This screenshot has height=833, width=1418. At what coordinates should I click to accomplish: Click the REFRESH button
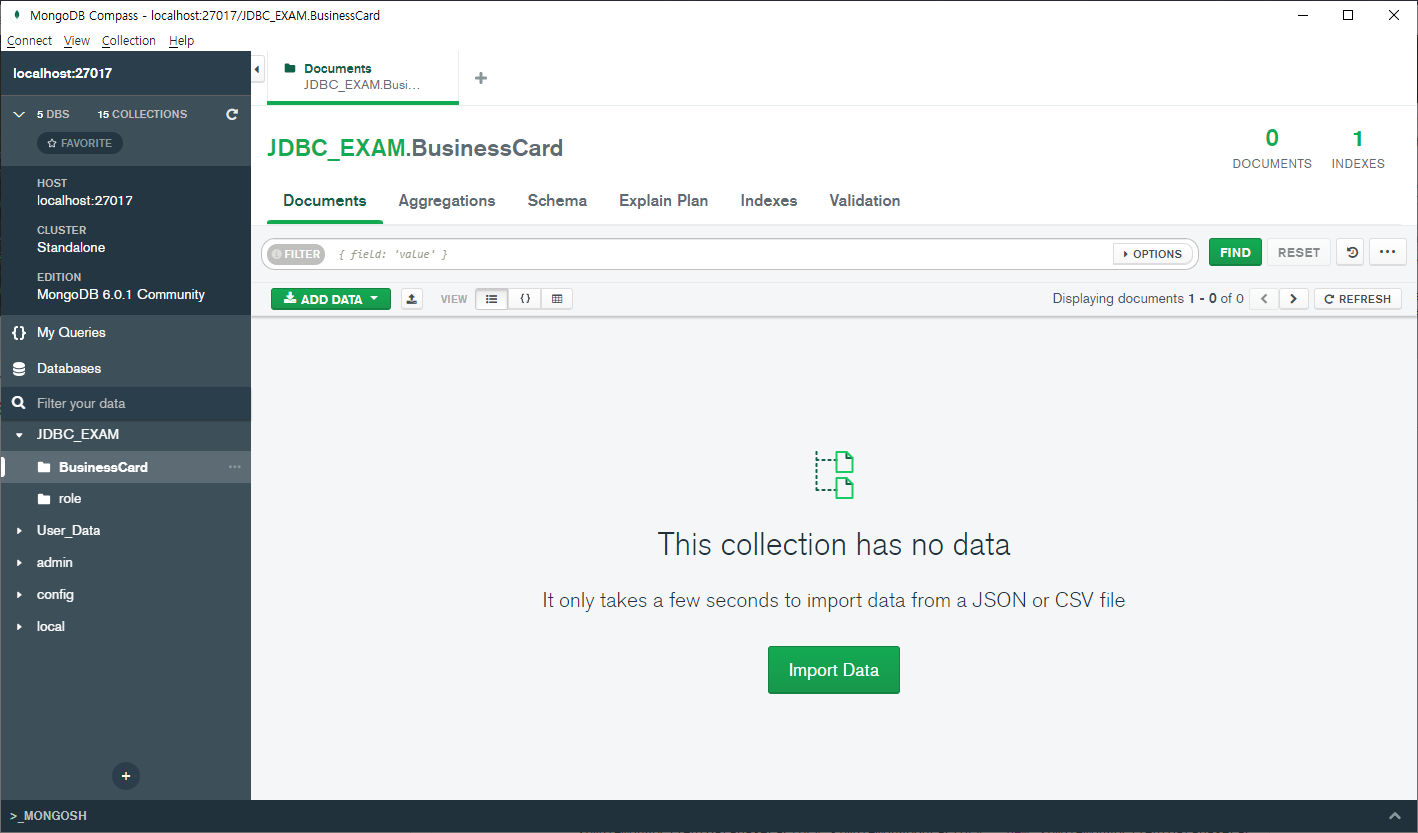point(1358,299)
